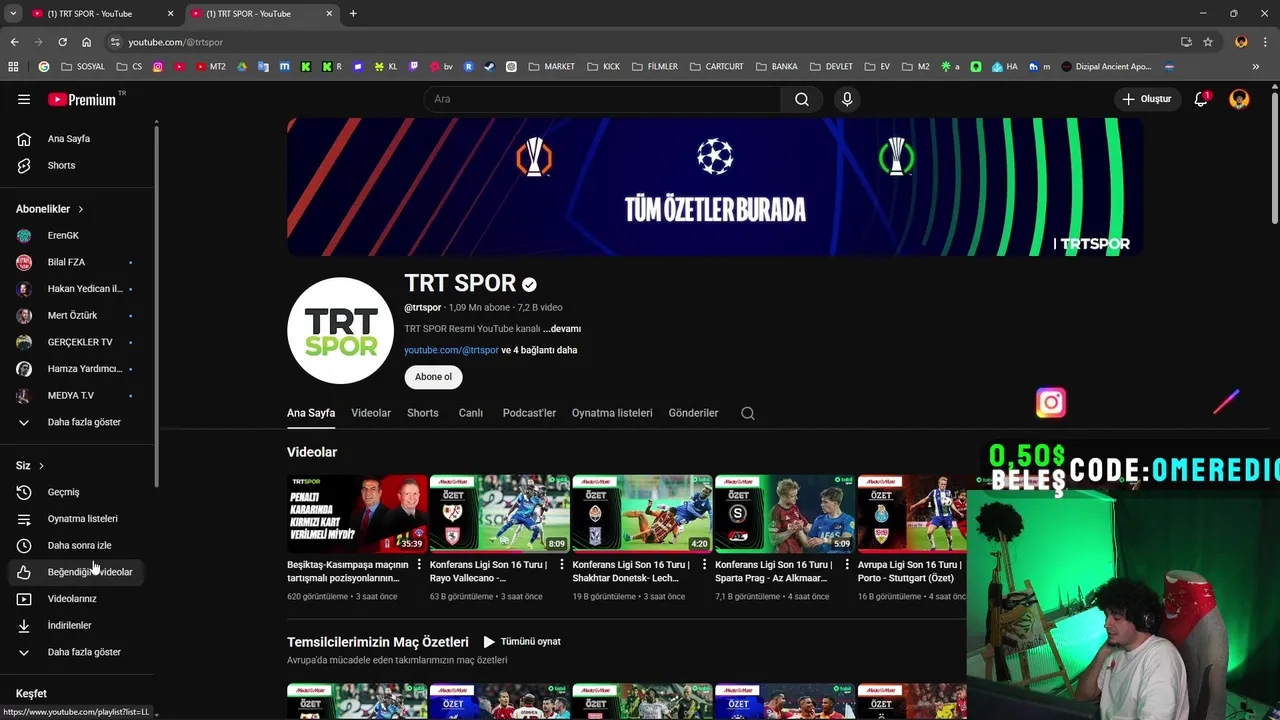
Task: Switch to channel Oynatma listeleri tab
Action: coord(612,413)
